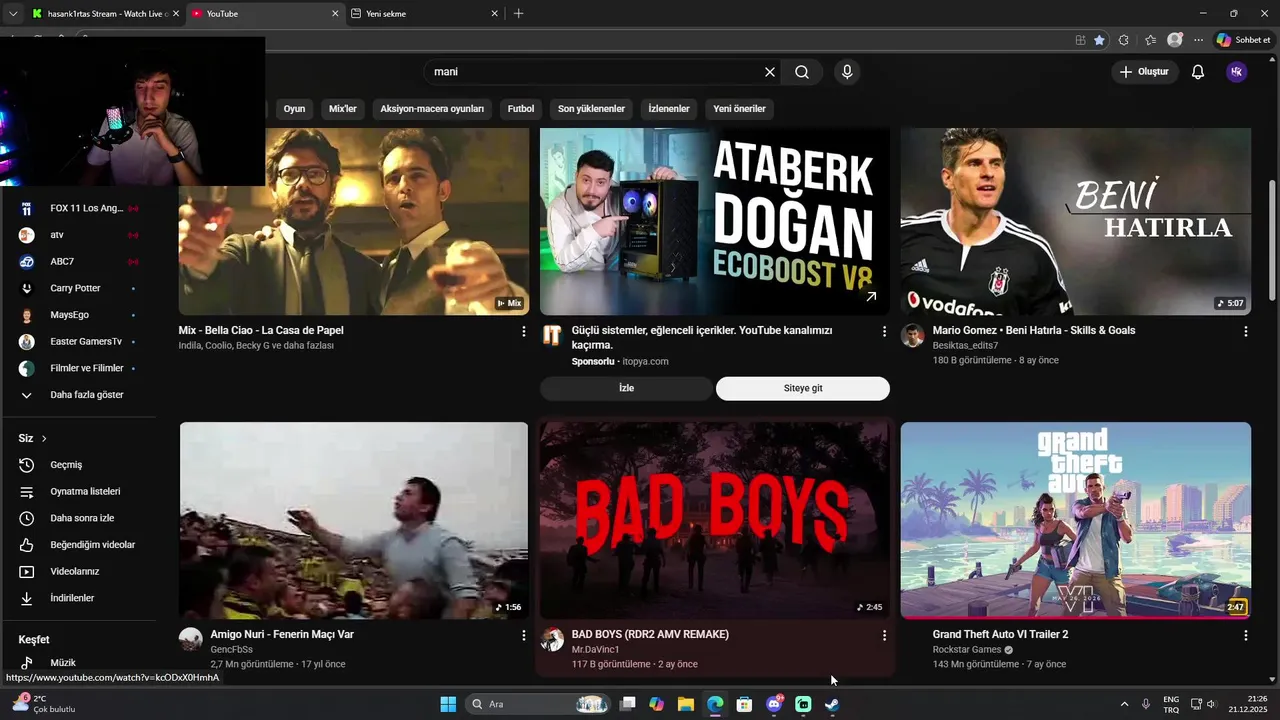
Task: Expand the Siz section chevron
Action: pyautogui.click(x=44, y=439)
